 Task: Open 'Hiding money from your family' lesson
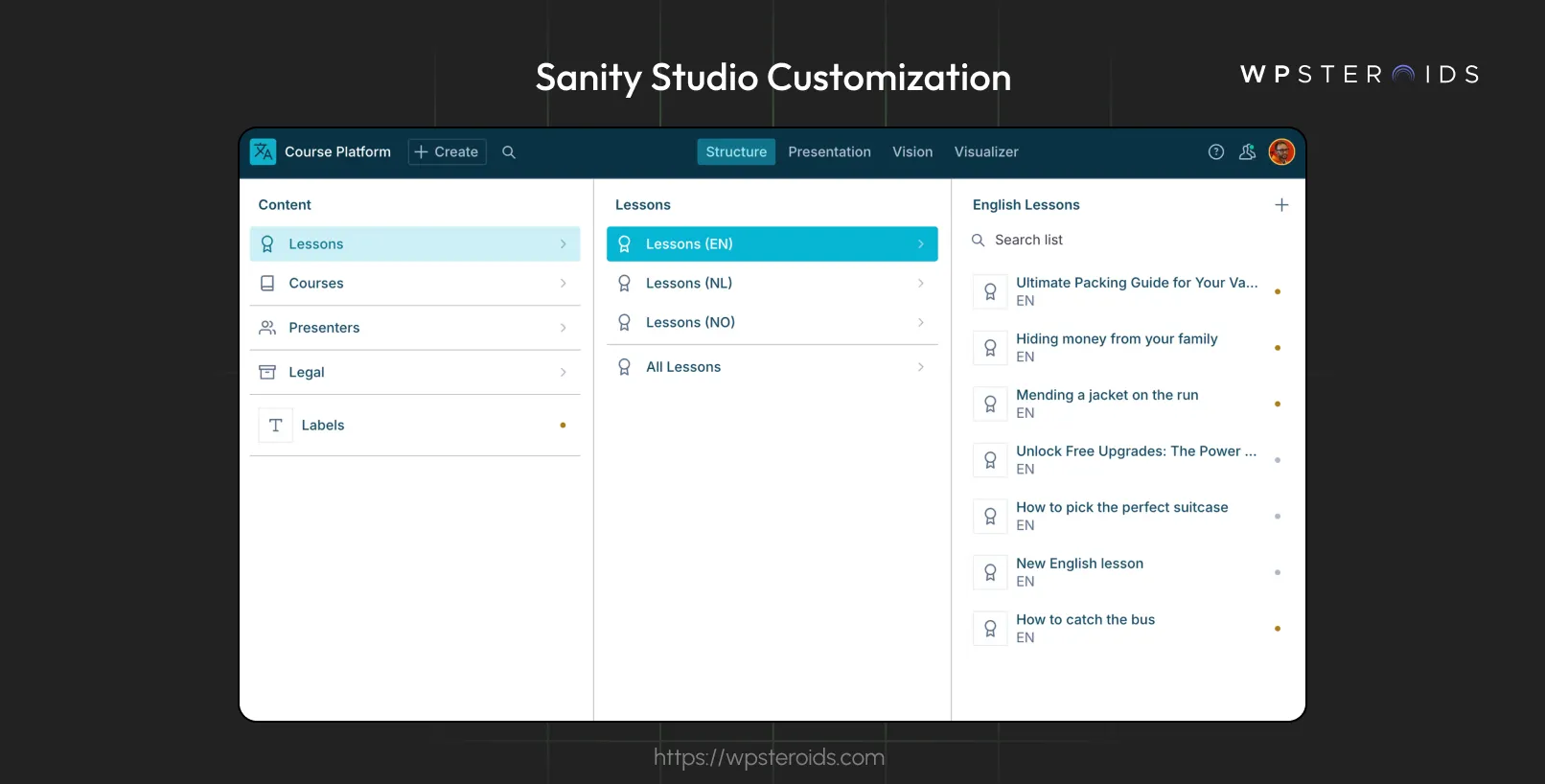point(1129,348)
